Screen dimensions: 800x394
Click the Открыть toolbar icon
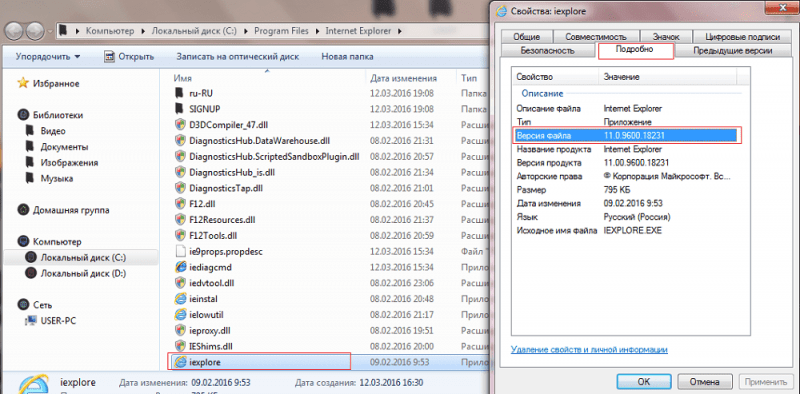[109, 57]
